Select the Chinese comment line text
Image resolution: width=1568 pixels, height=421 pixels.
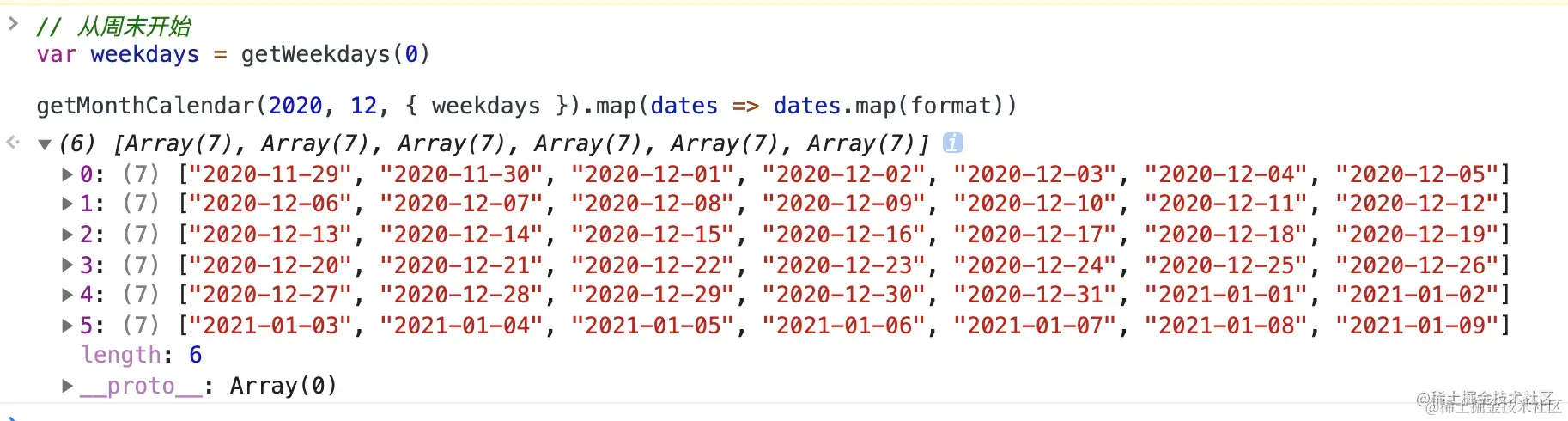pos(113,27)
